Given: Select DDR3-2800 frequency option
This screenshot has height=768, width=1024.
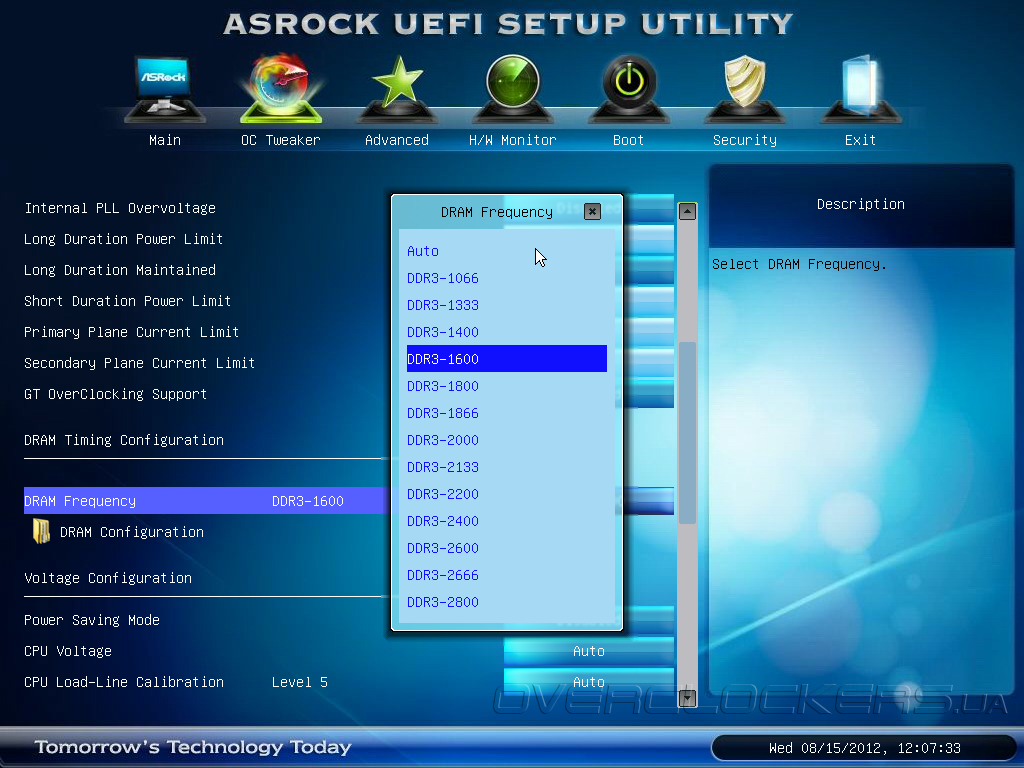Looking at the screenshot, I should [507, 601].
